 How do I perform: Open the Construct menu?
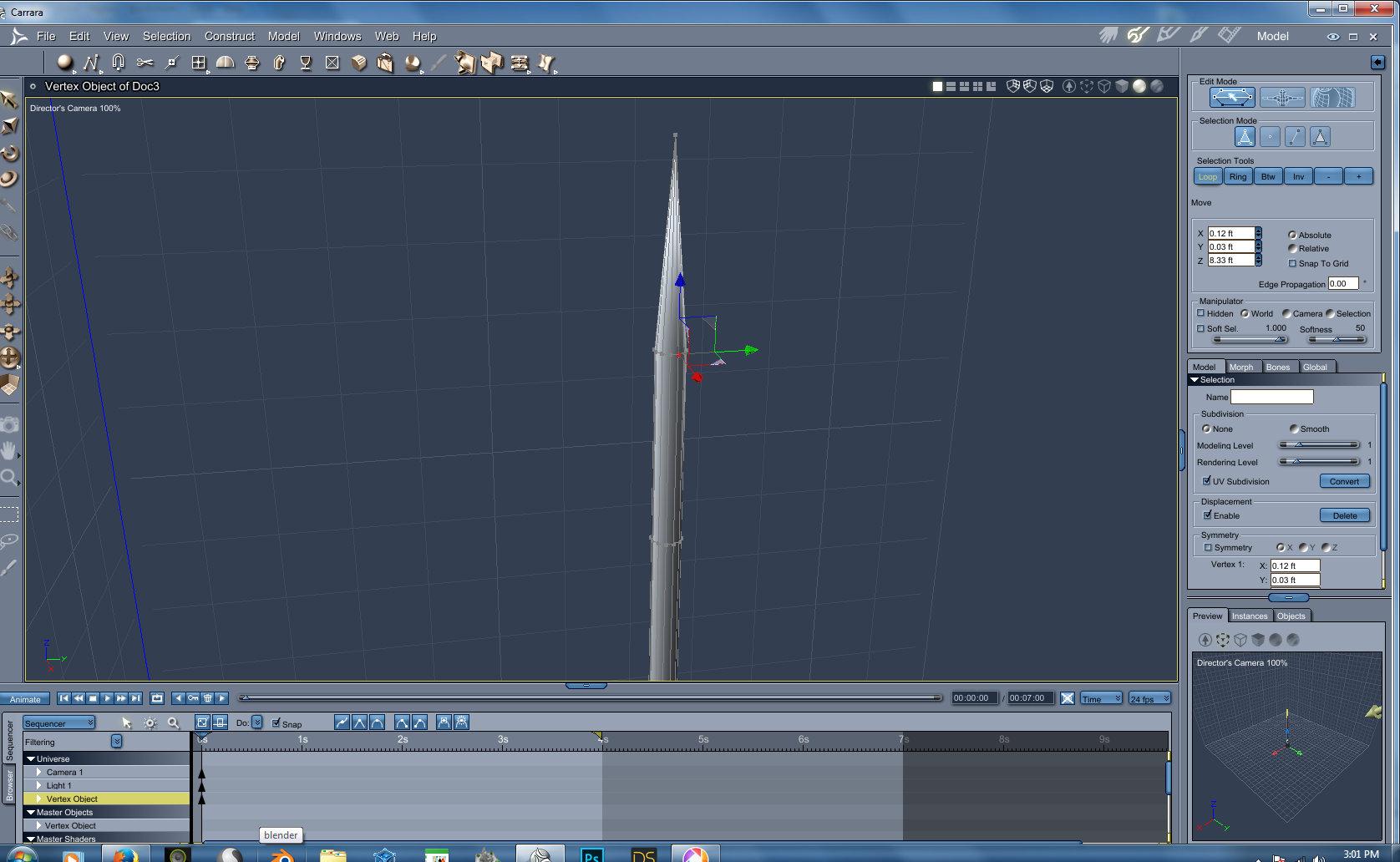point(229,36)
